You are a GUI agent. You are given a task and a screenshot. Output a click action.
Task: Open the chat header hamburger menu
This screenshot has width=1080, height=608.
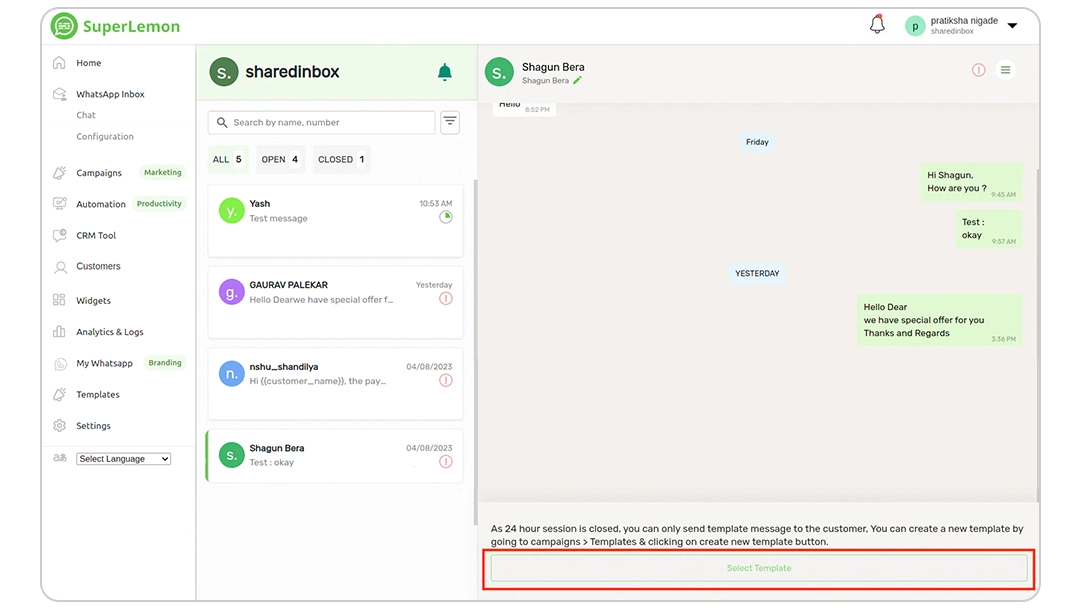(1006, 70)
